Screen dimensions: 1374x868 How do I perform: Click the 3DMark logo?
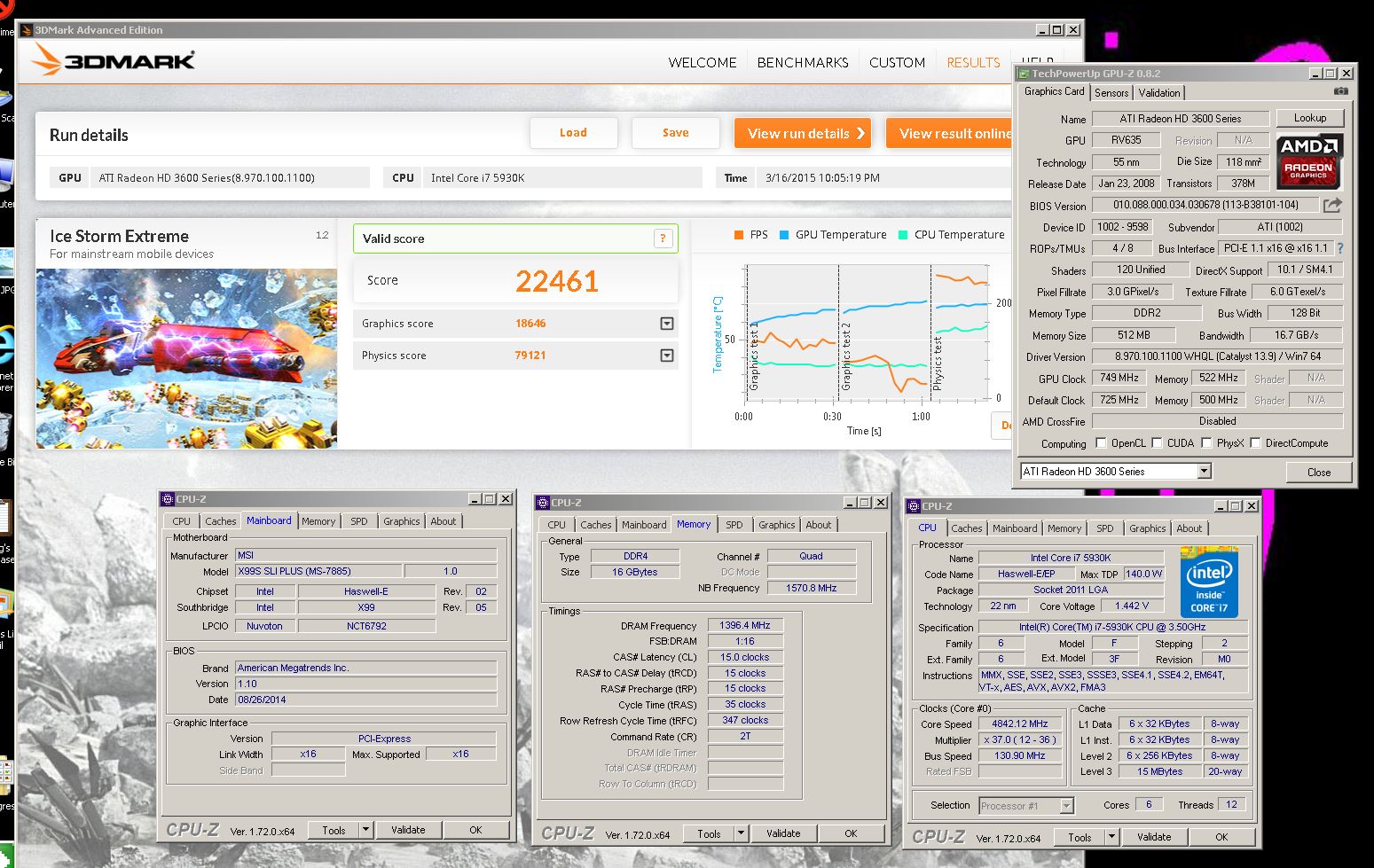(x=114, y=61)
